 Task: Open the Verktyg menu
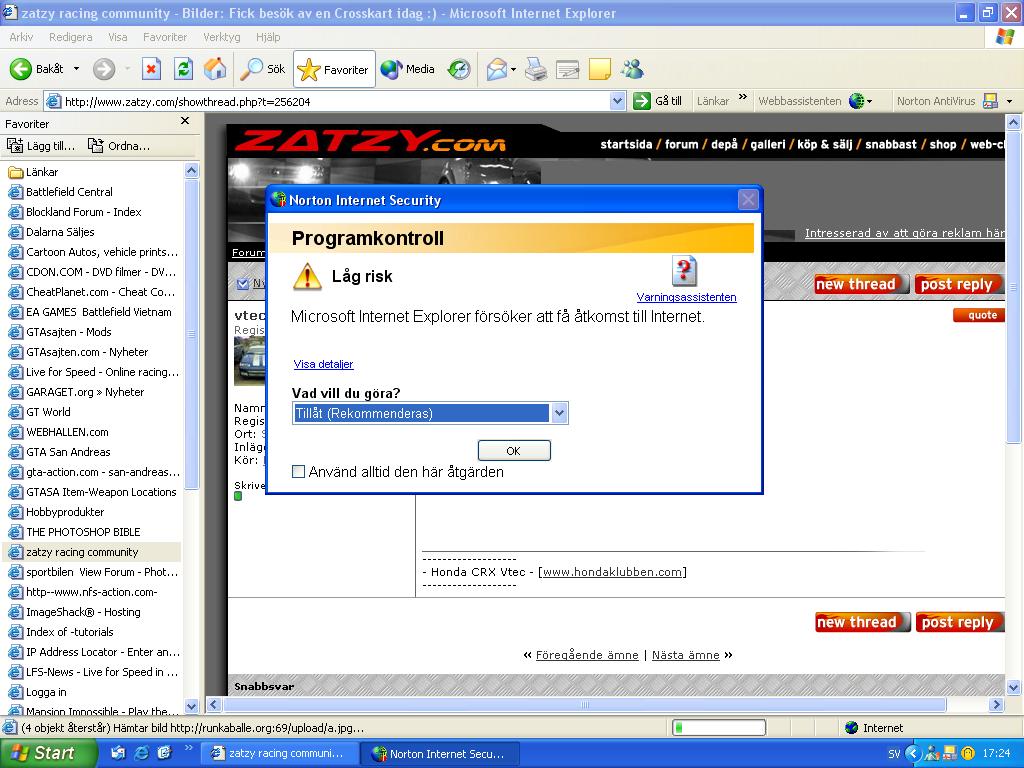[221, 37]
